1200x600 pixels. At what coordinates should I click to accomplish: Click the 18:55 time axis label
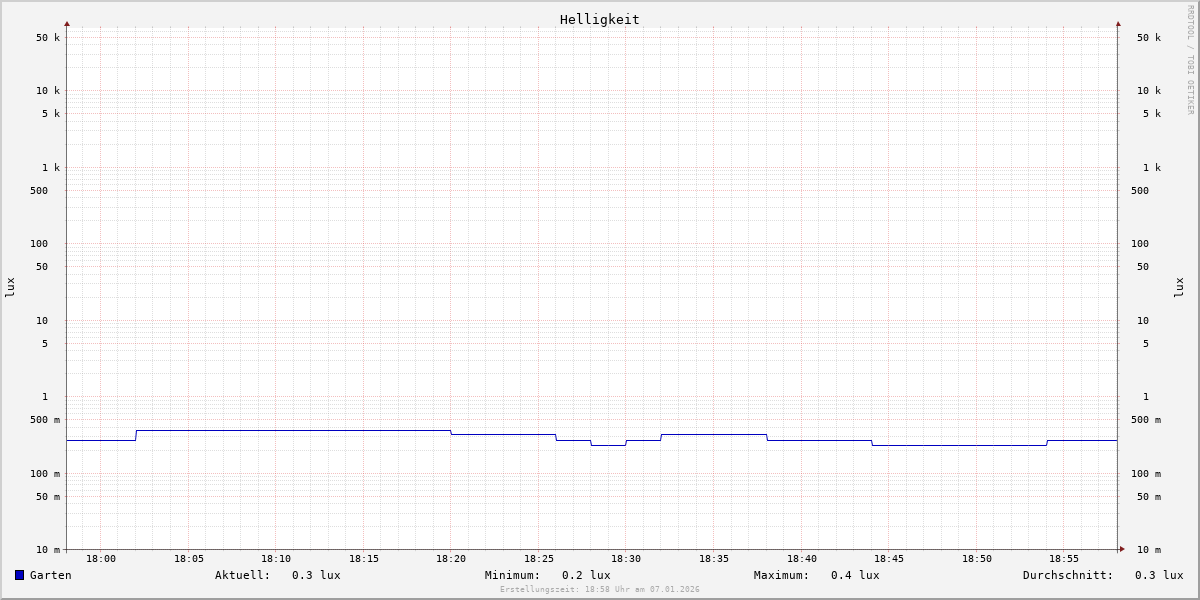[1064, 559]
